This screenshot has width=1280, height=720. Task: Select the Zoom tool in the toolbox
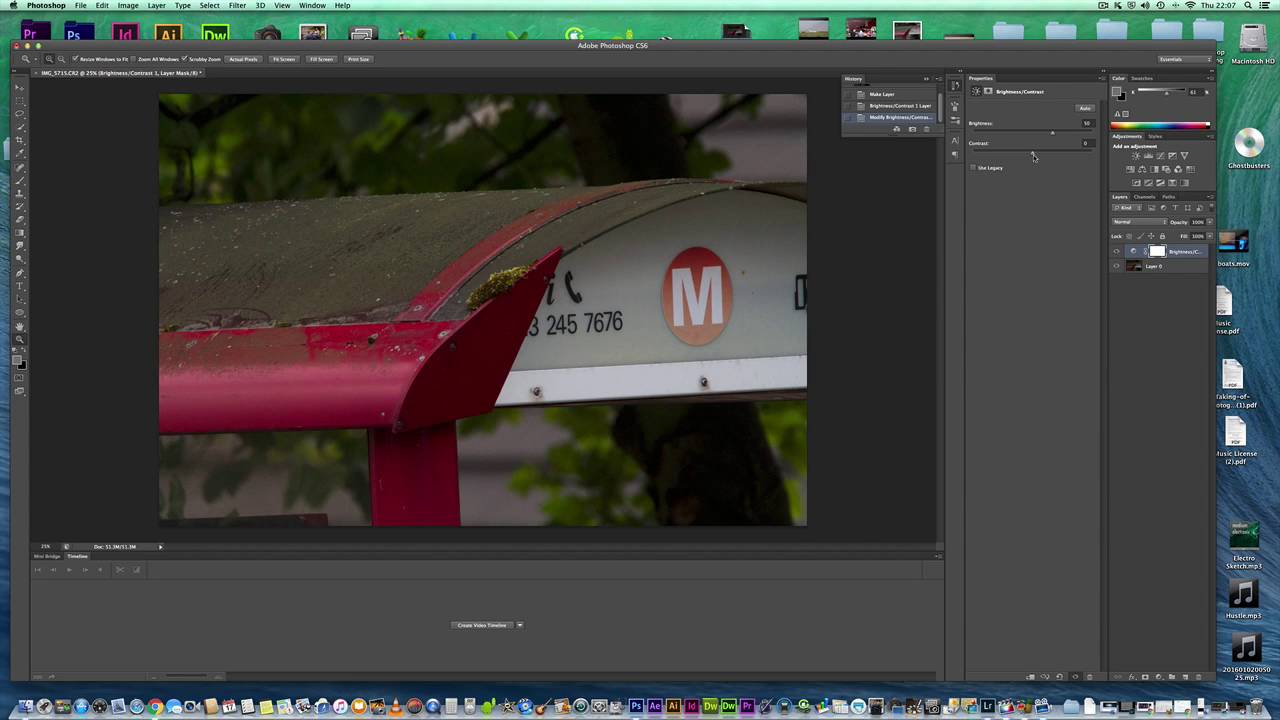coord(19,339)
